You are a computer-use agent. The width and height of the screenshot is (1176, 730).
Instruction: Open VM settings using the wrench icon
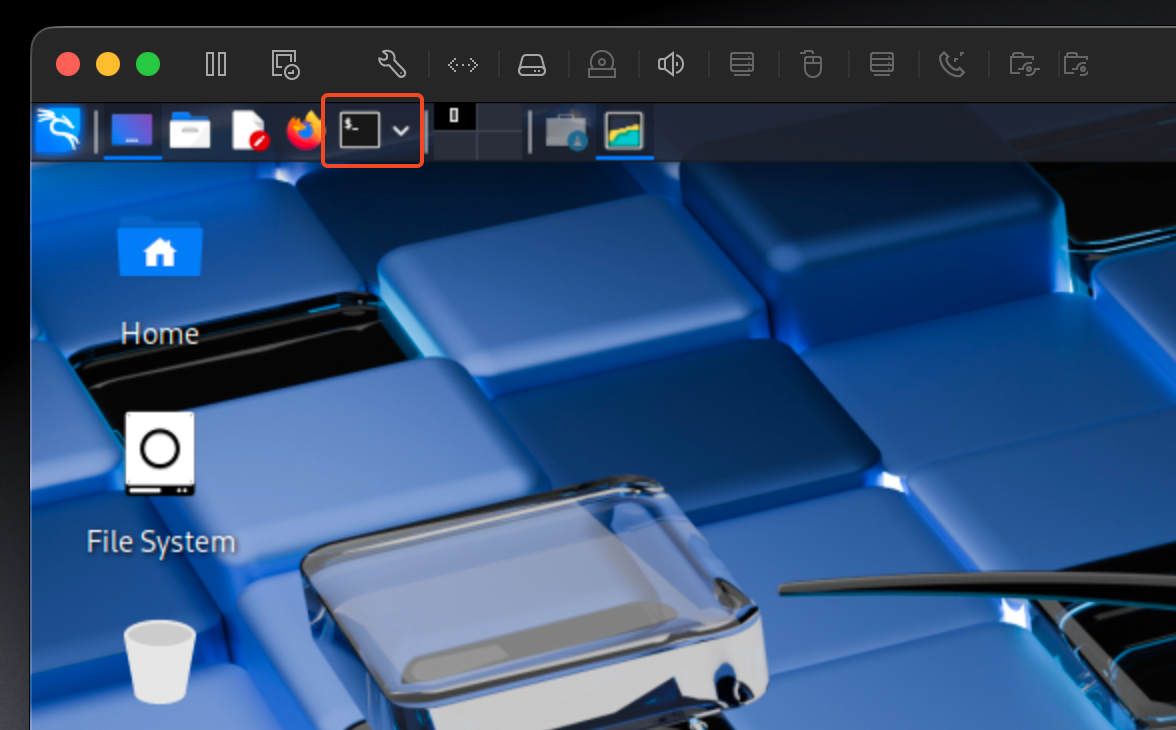392,65
